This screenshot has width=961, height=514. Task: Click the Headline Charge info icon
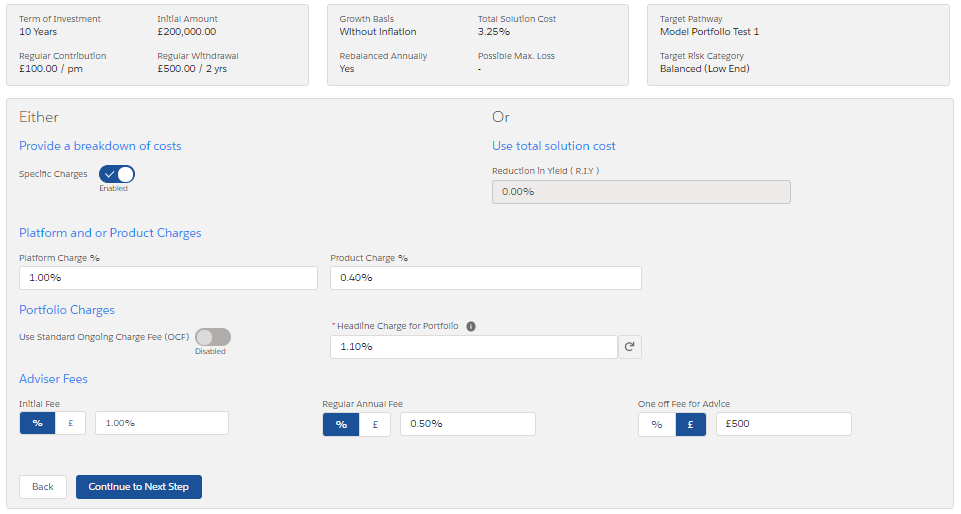[471, 326]
